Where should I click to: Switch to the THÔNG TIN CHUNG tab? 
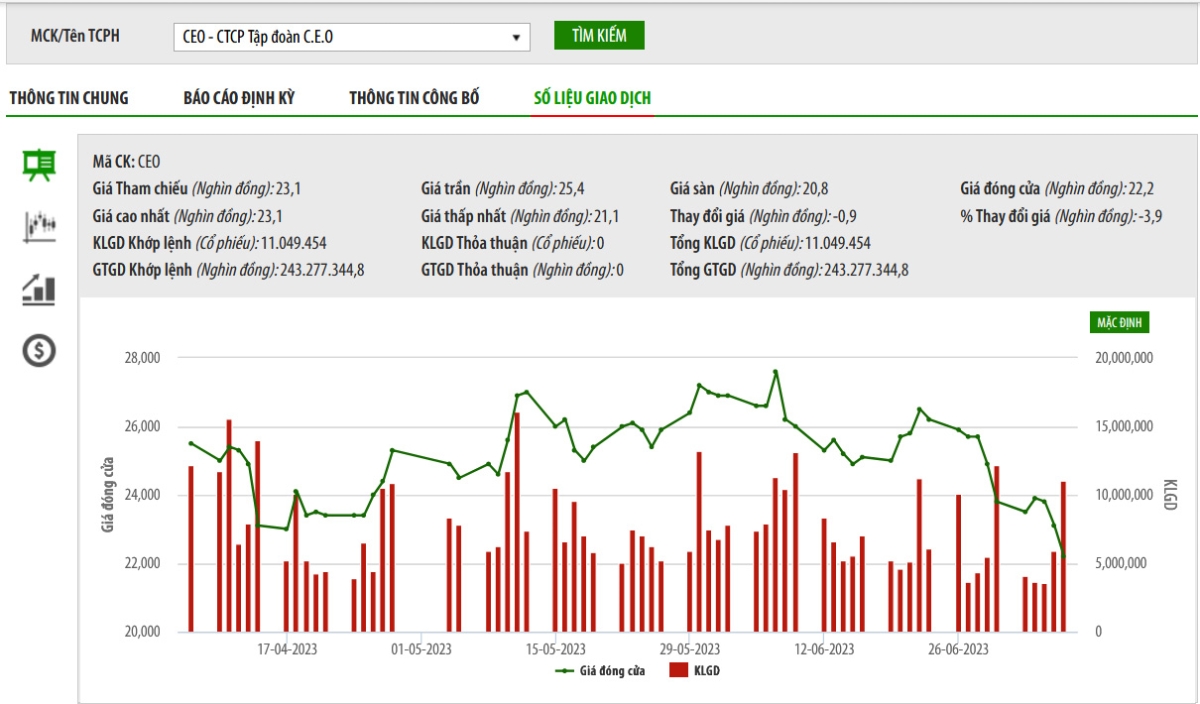pyautogui.click(x=69, y=98)
